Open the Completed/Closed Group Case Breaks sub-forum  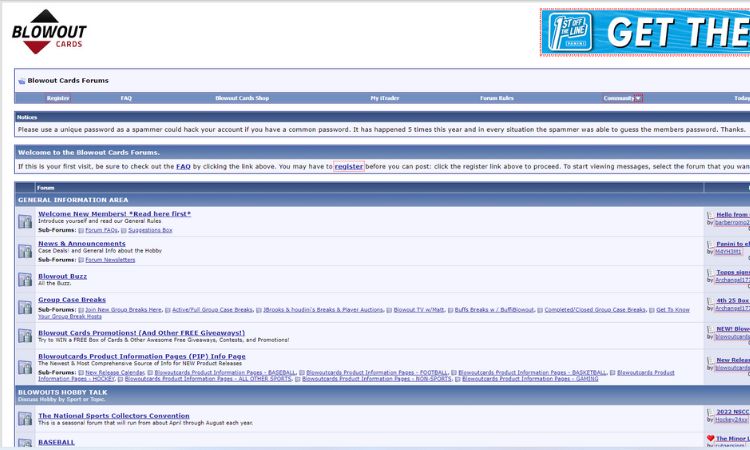pos(595,310)
